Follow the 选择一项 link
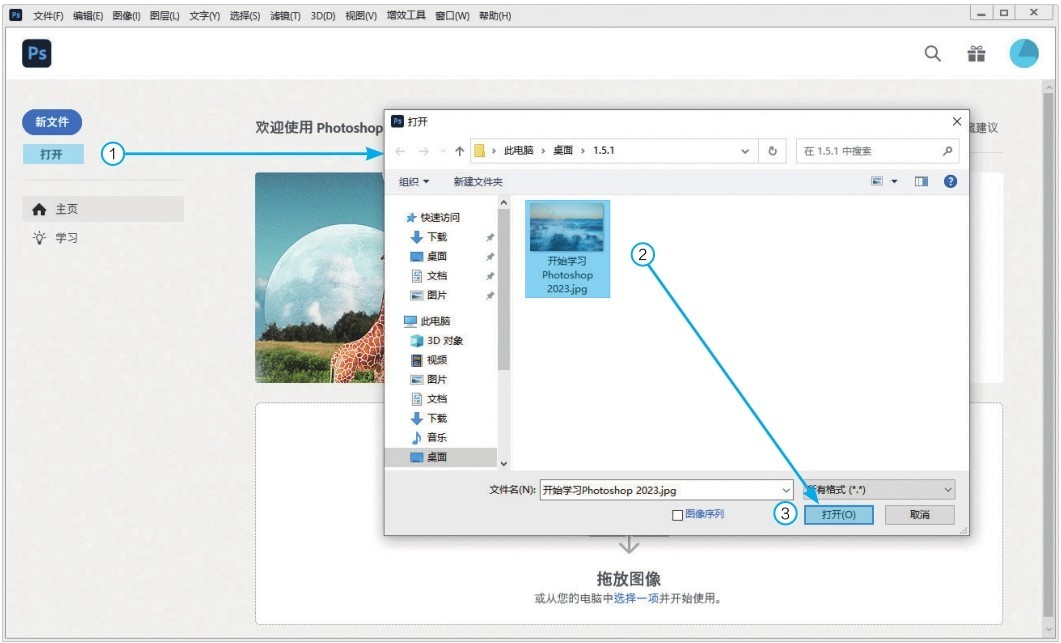Image resolution: width=1061 pixels, height=643 pixels. tap(636, 598)
